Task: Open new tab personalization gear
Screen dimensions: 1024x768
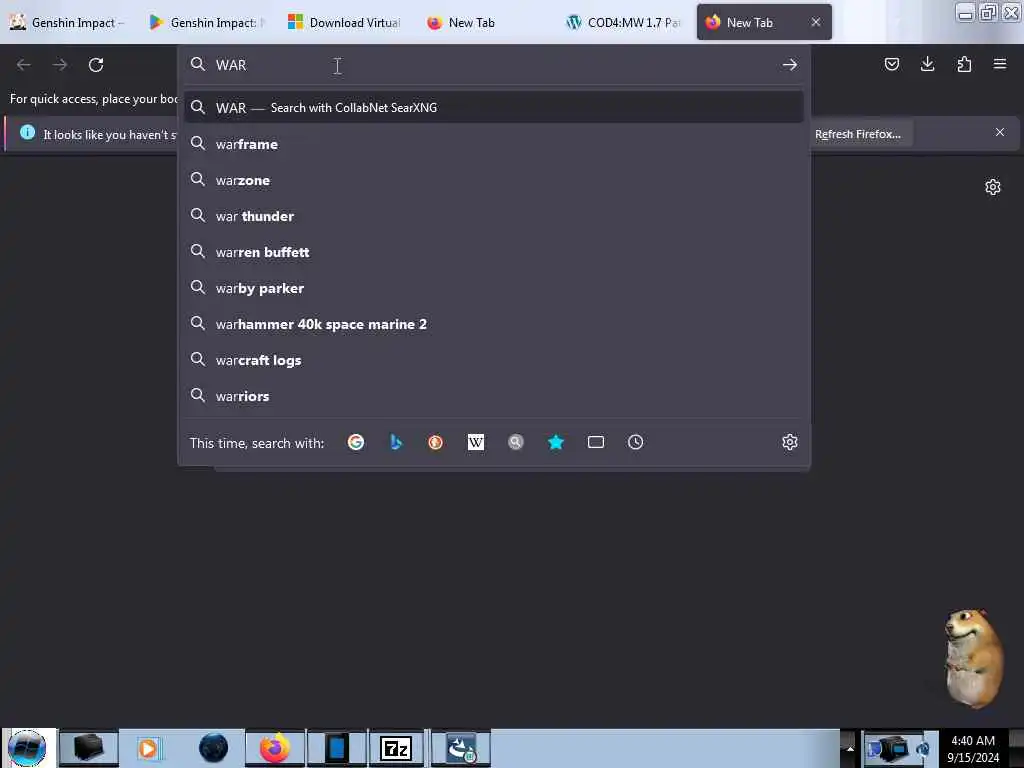Action: click(993, 187)
